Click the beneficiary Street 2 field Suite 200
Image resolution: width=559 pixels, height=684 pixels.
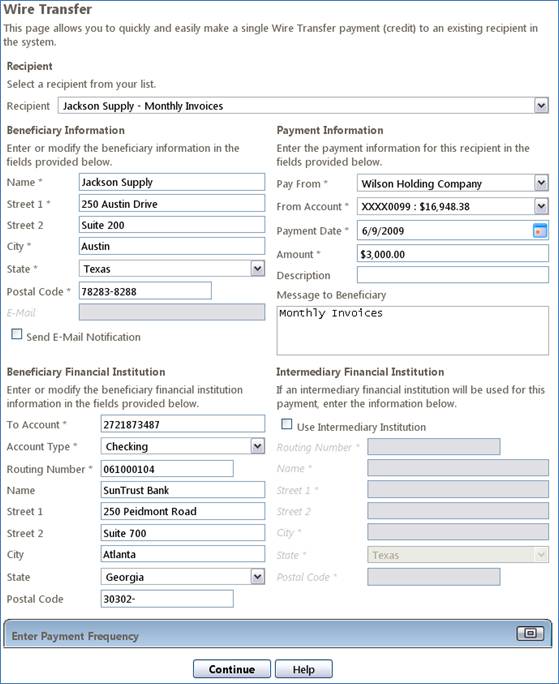coord(171,225)
